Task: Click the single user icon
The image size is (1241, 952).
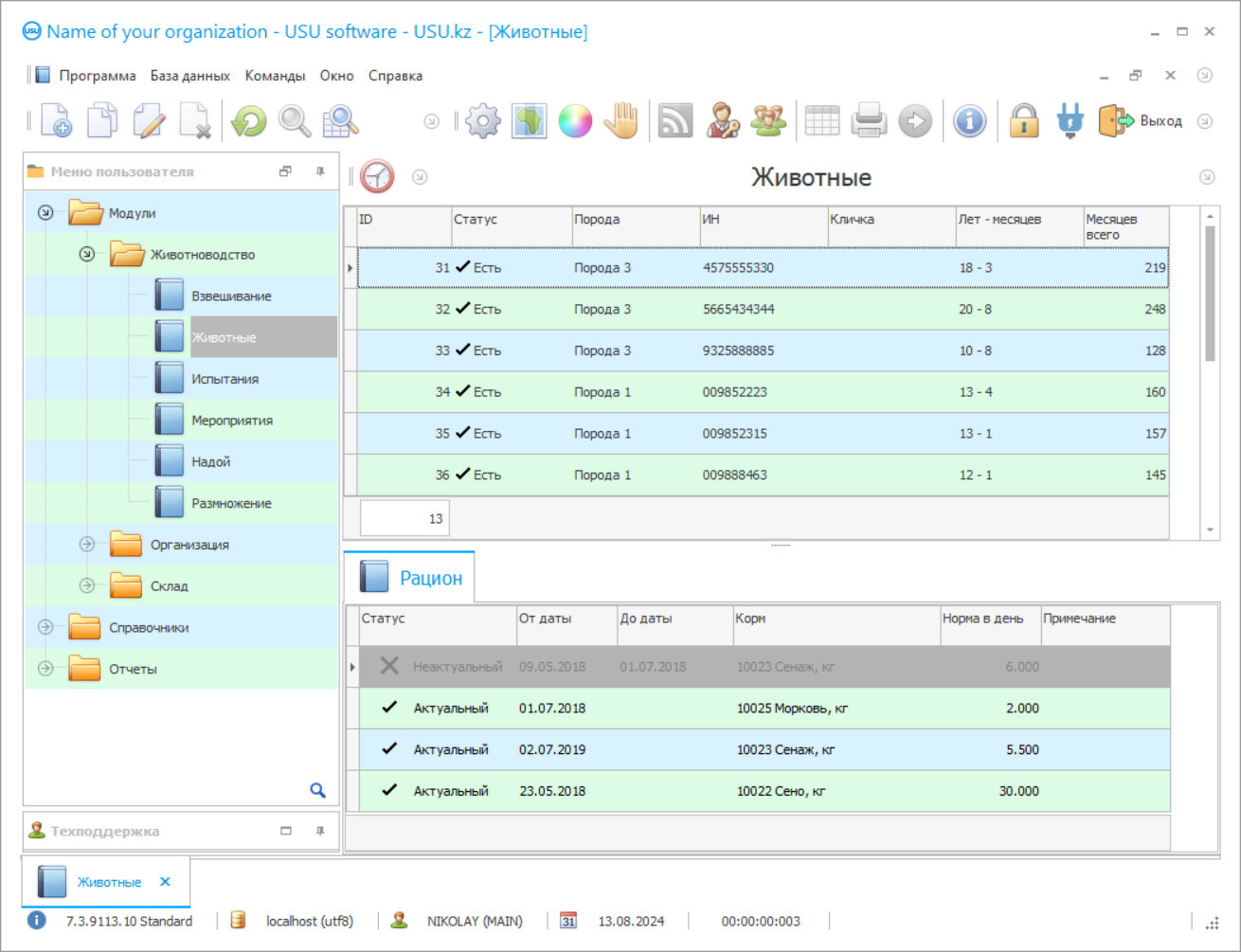Action: [x=722, y=121]
